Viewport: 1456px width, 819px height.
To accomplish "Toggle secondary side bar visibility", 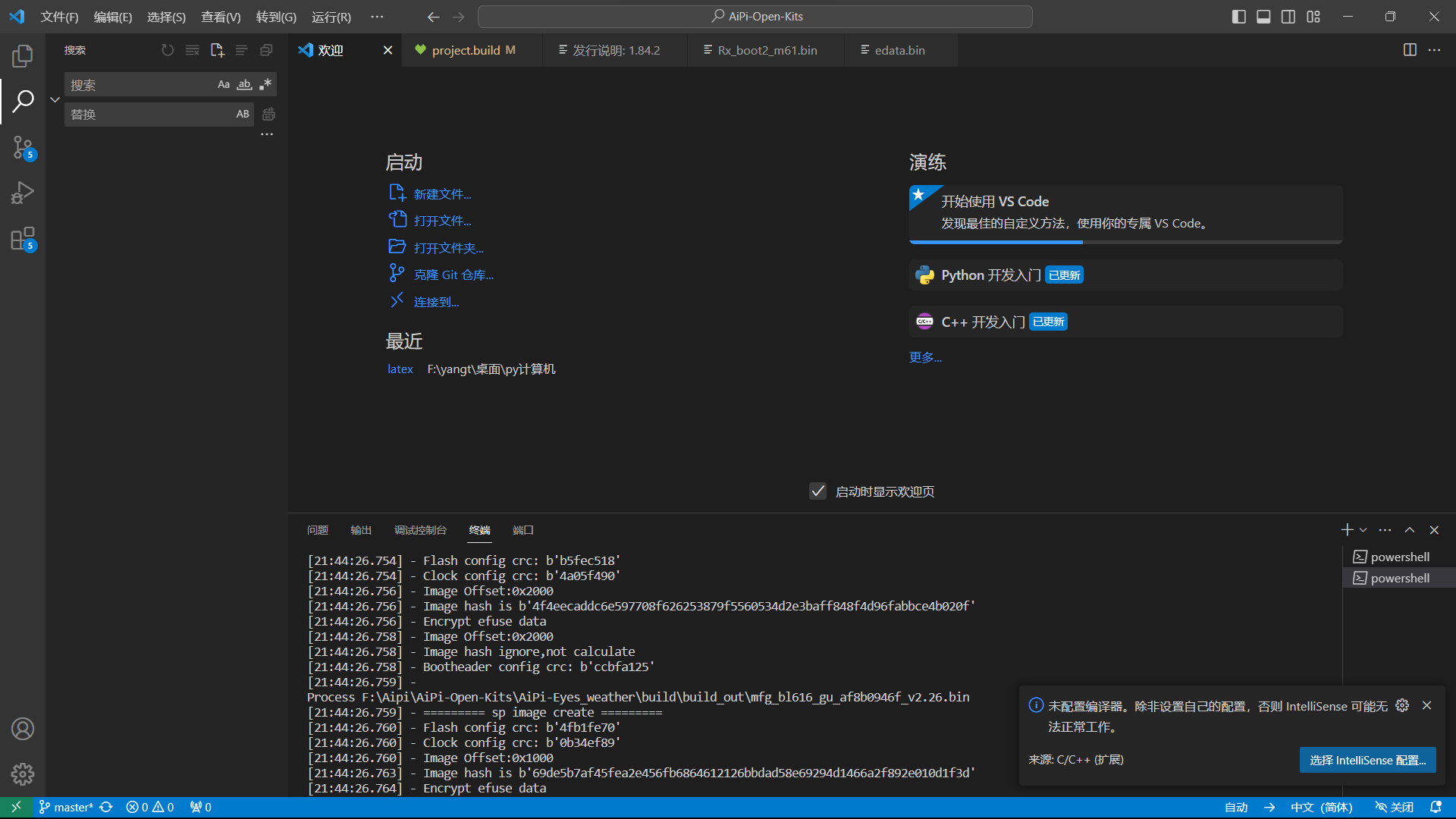I will coord(1288,17).
